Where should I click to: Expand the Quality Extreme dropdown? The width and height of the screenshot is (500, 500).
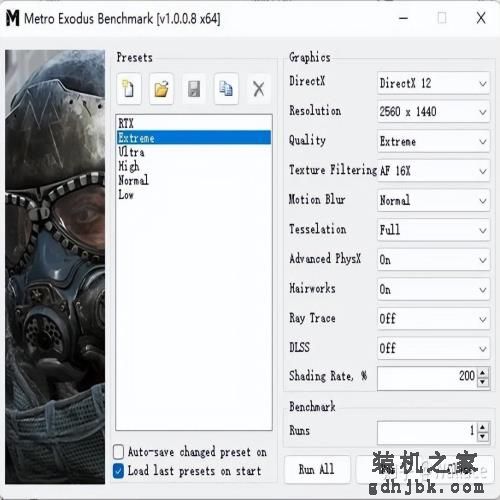pos(433,142)
